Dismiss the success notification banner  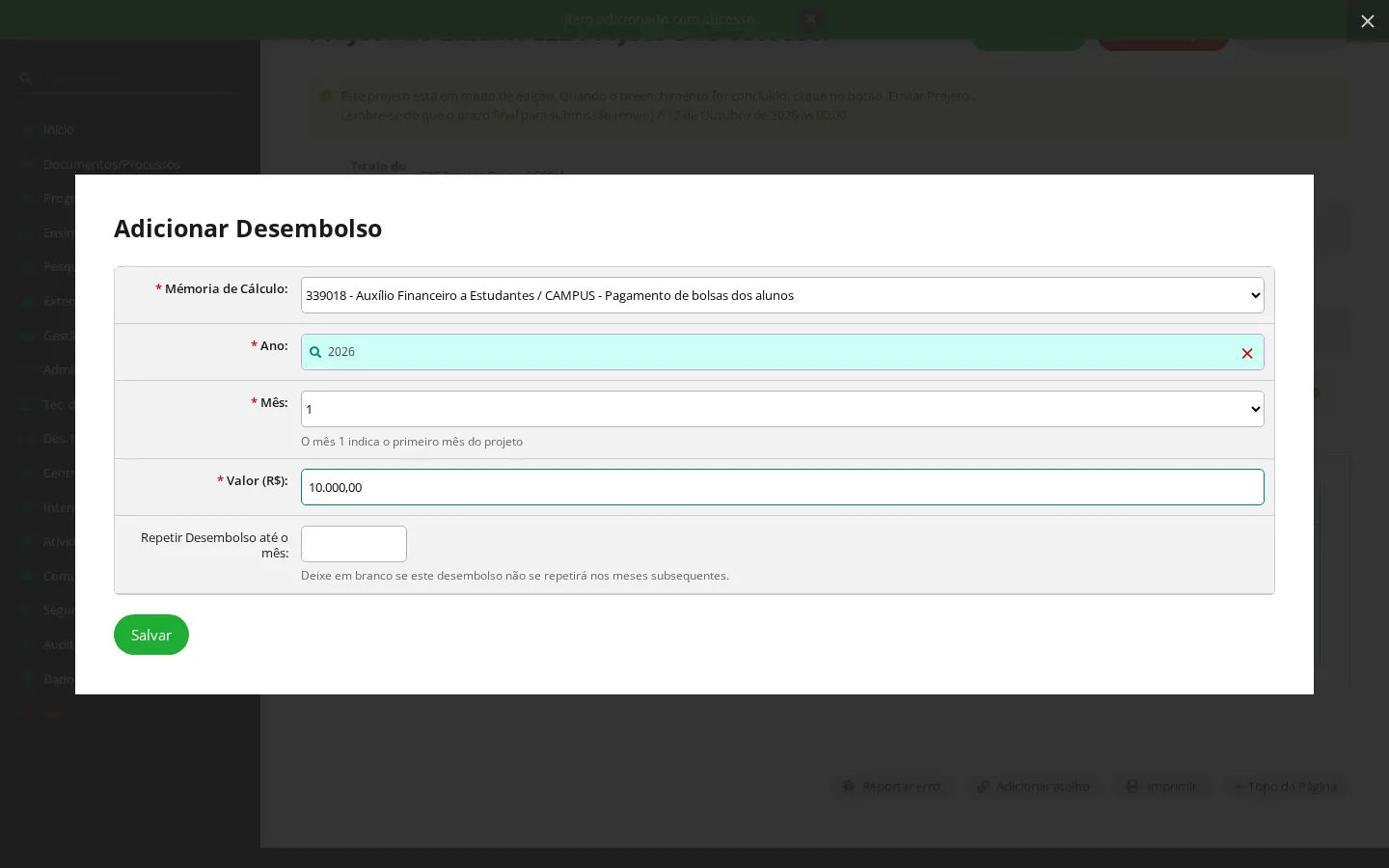[811, 19]
